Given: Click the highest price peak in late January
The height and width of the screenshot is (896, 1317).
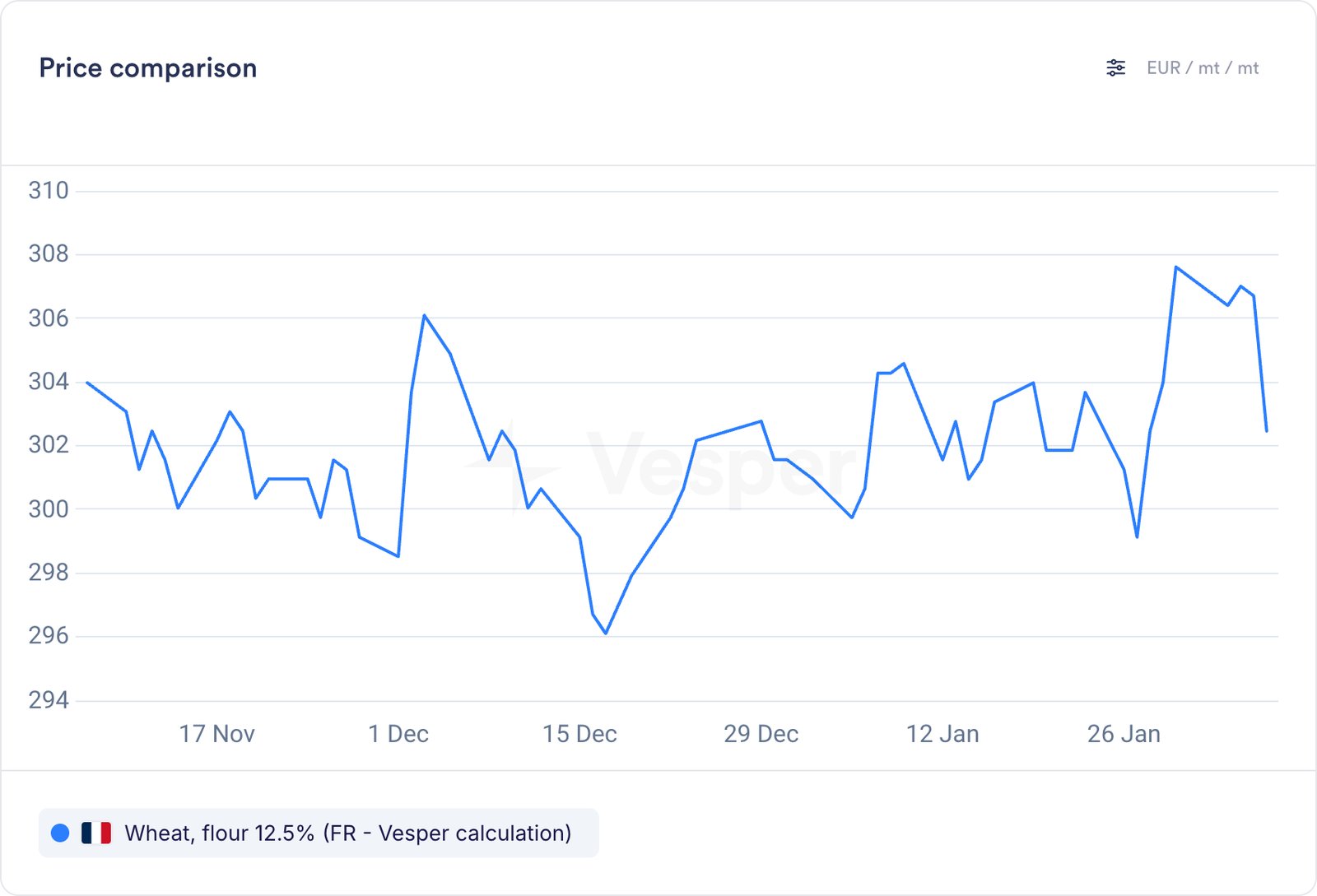Looking at the screenshot, I should (x=1176, y=267).
